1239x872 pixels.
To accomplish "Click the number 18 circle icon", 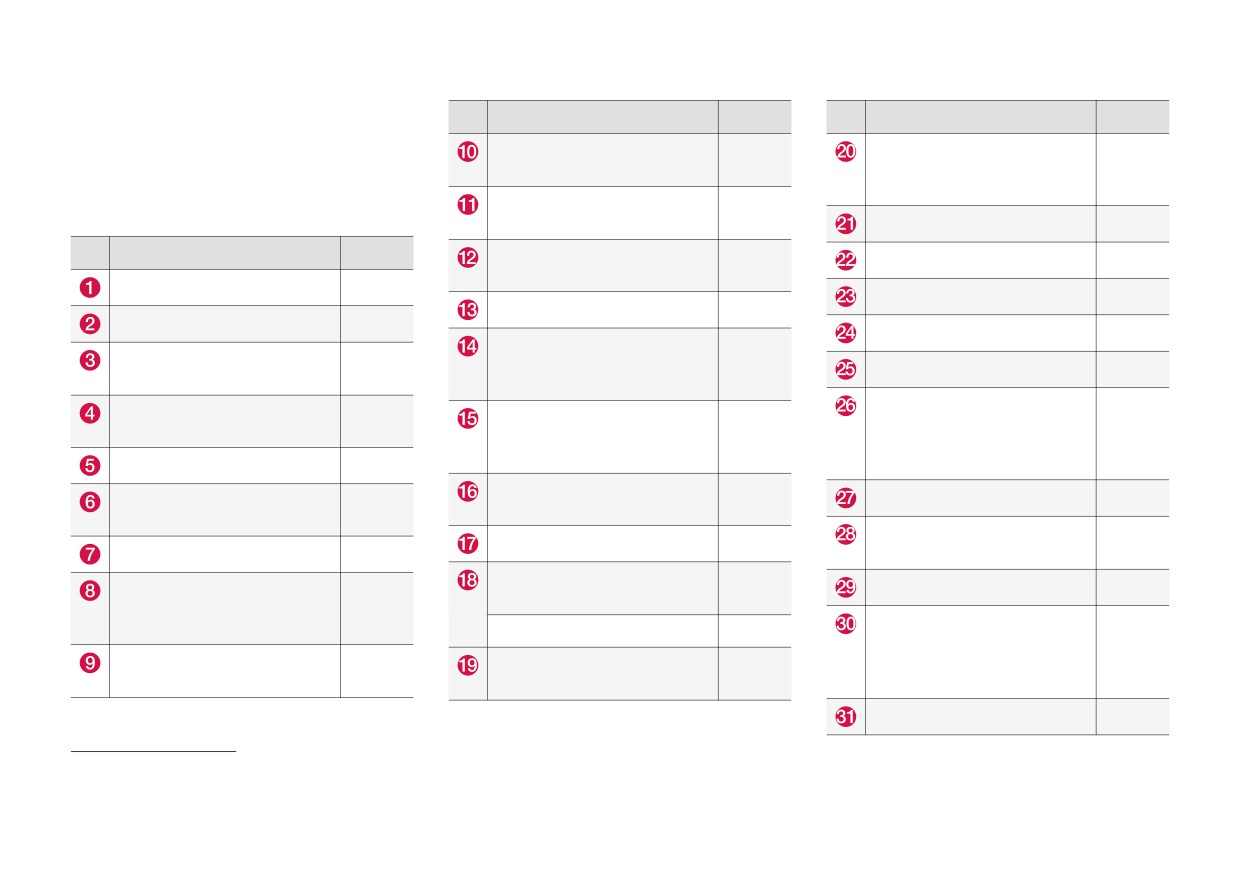I will click(x=468, y=580).
